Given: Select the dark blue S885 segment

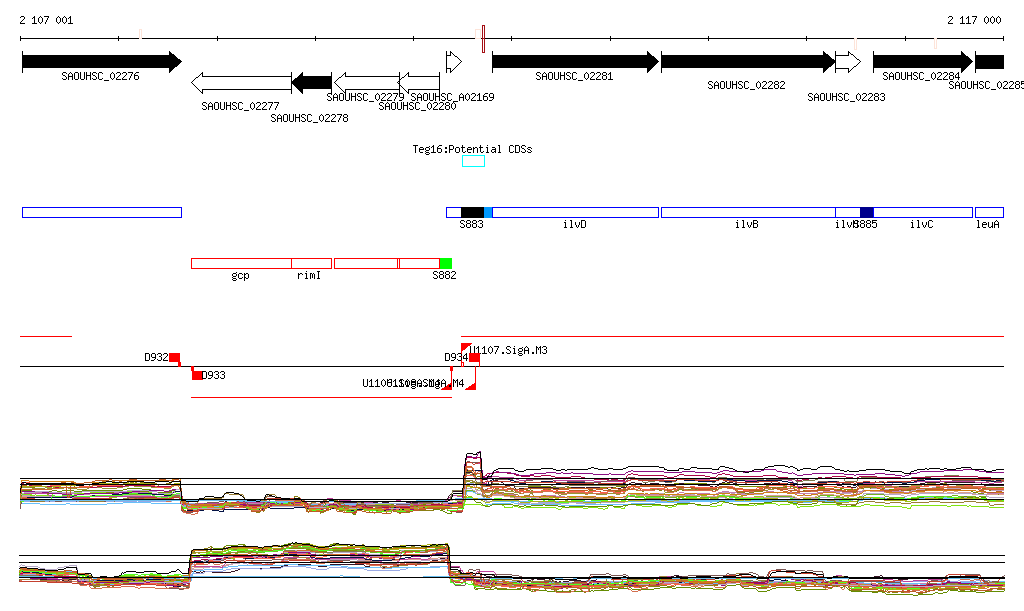Looking at the screenshot, I should point(867,212).
